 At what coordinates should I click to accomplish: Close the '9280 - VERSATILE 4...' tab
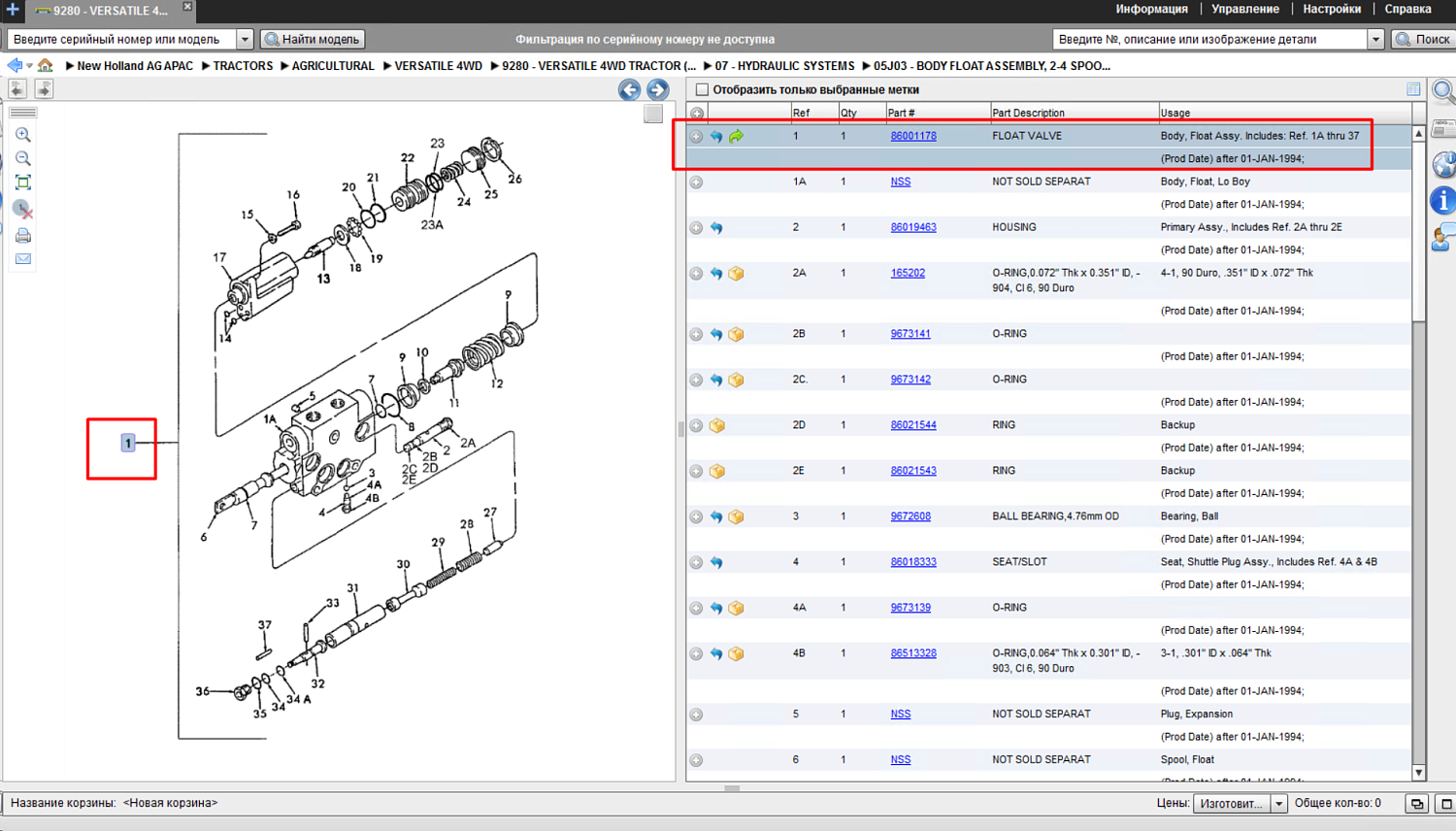pos(187,7)
